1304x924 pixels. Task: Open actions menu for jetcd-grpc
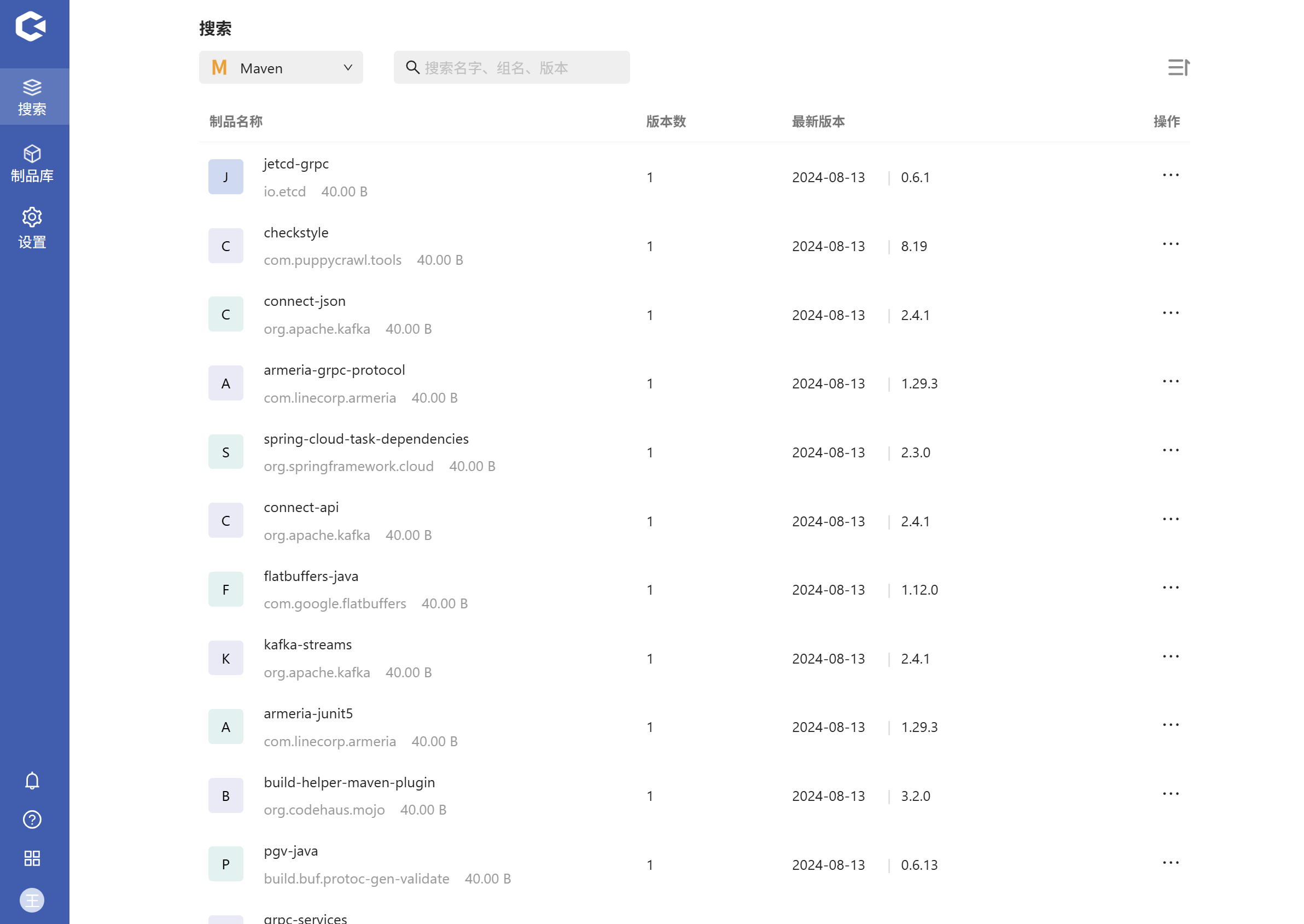click(x=1171, y=175)
